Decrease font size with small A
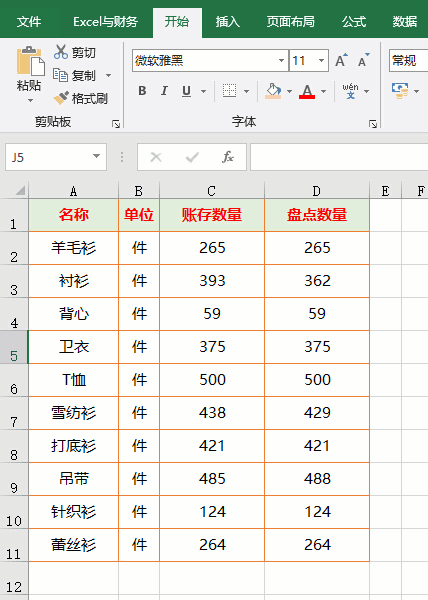The image size is (428, 600). [x=363, y=60]
